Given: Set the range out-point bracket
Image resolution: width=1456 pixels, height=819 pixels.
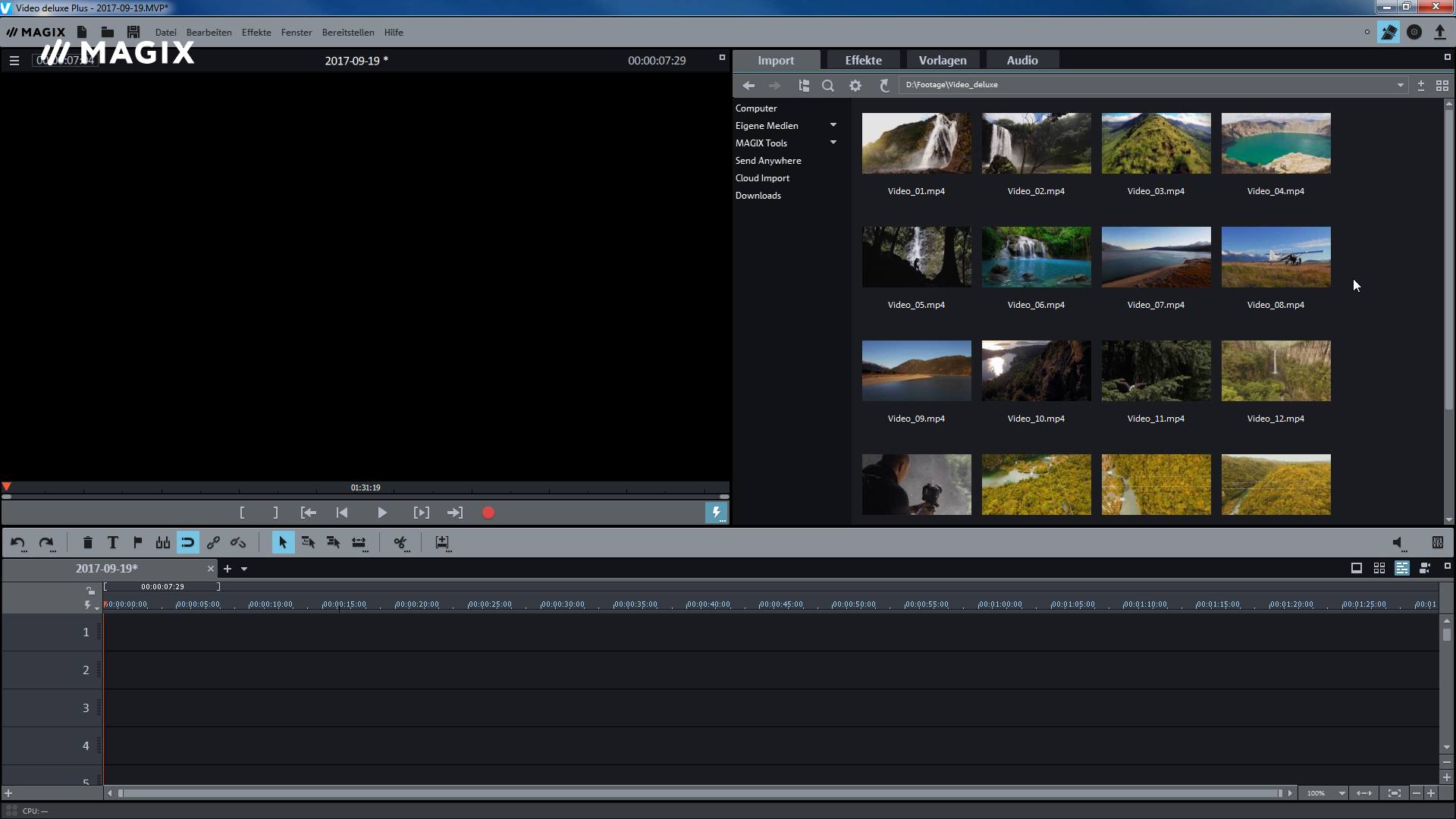Looking at the screenshot, I should (x=275, y=513).
